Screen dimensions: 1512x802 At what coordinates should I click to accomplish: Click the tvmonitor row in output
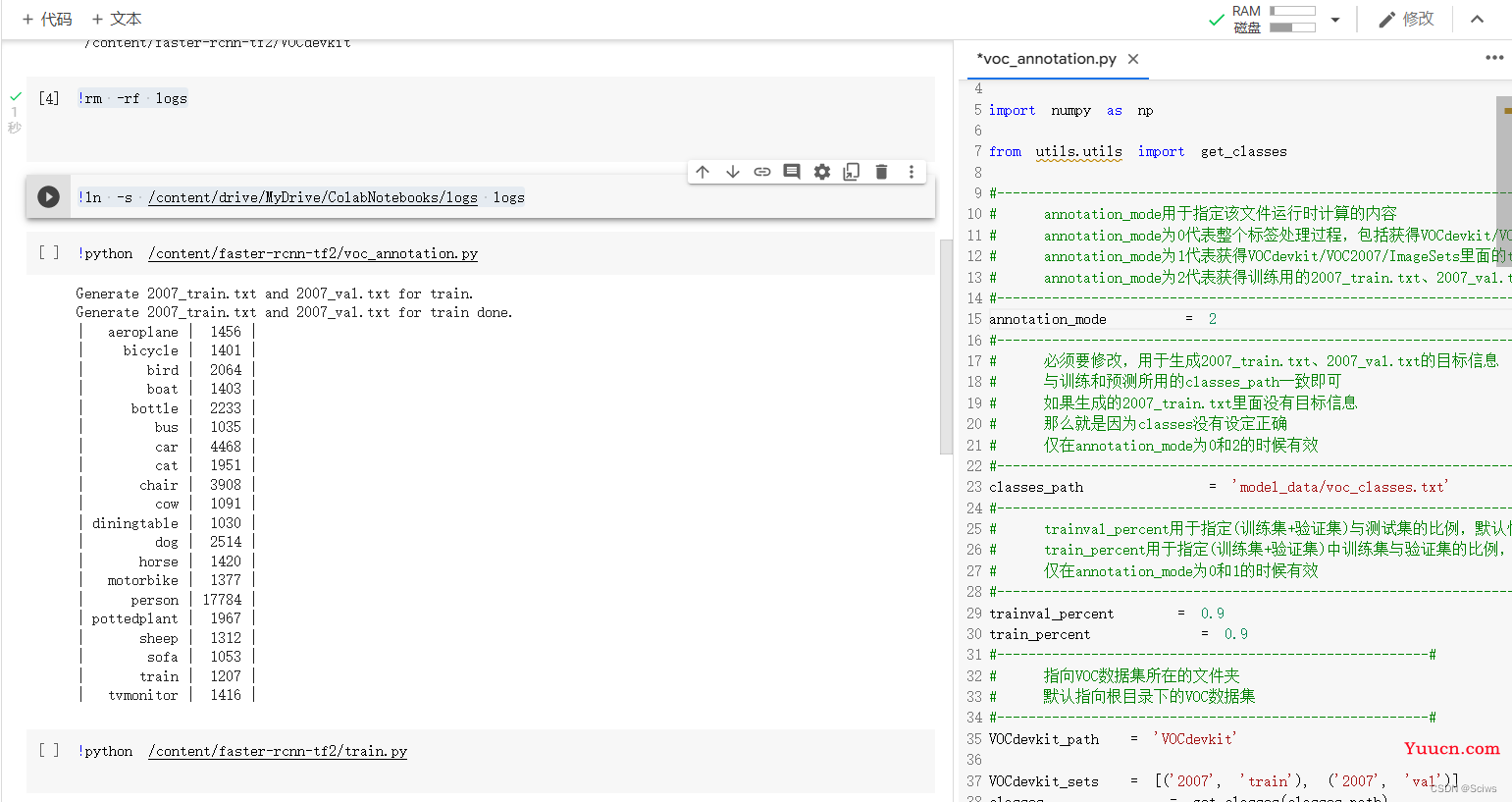168,695
